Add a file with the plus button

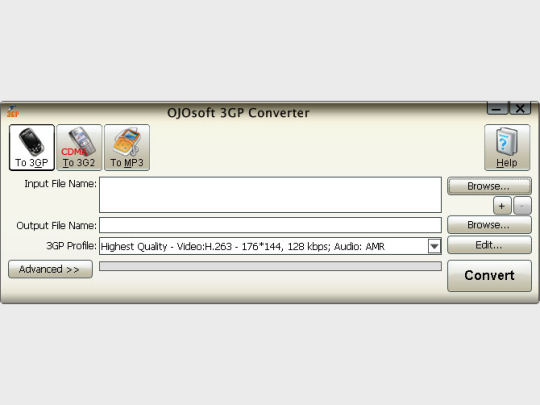[x=502, y=206]
